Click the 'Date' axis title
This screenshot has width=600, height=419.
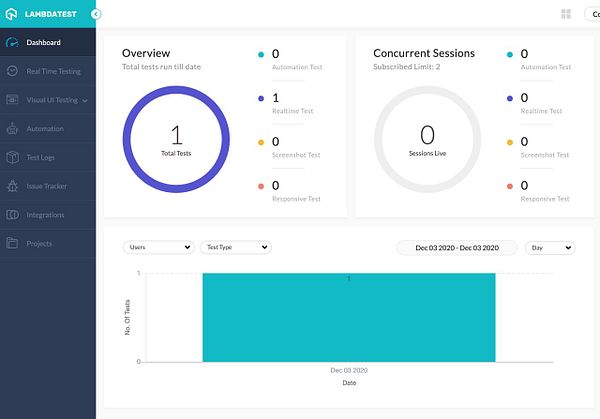[x=349, y=383]
